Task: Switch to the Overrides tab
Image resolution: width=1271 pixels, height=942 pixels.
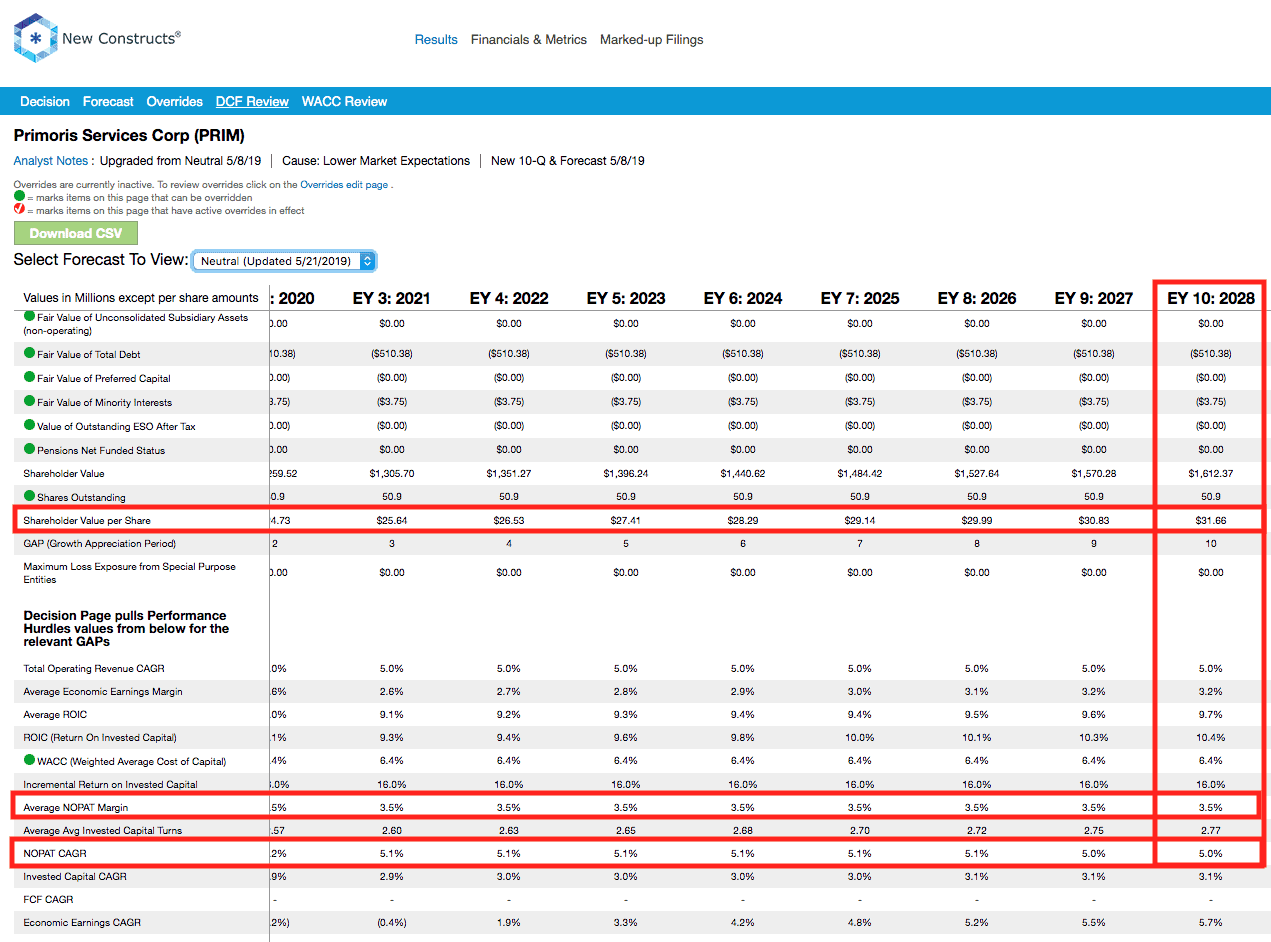Action: [174, 102]
